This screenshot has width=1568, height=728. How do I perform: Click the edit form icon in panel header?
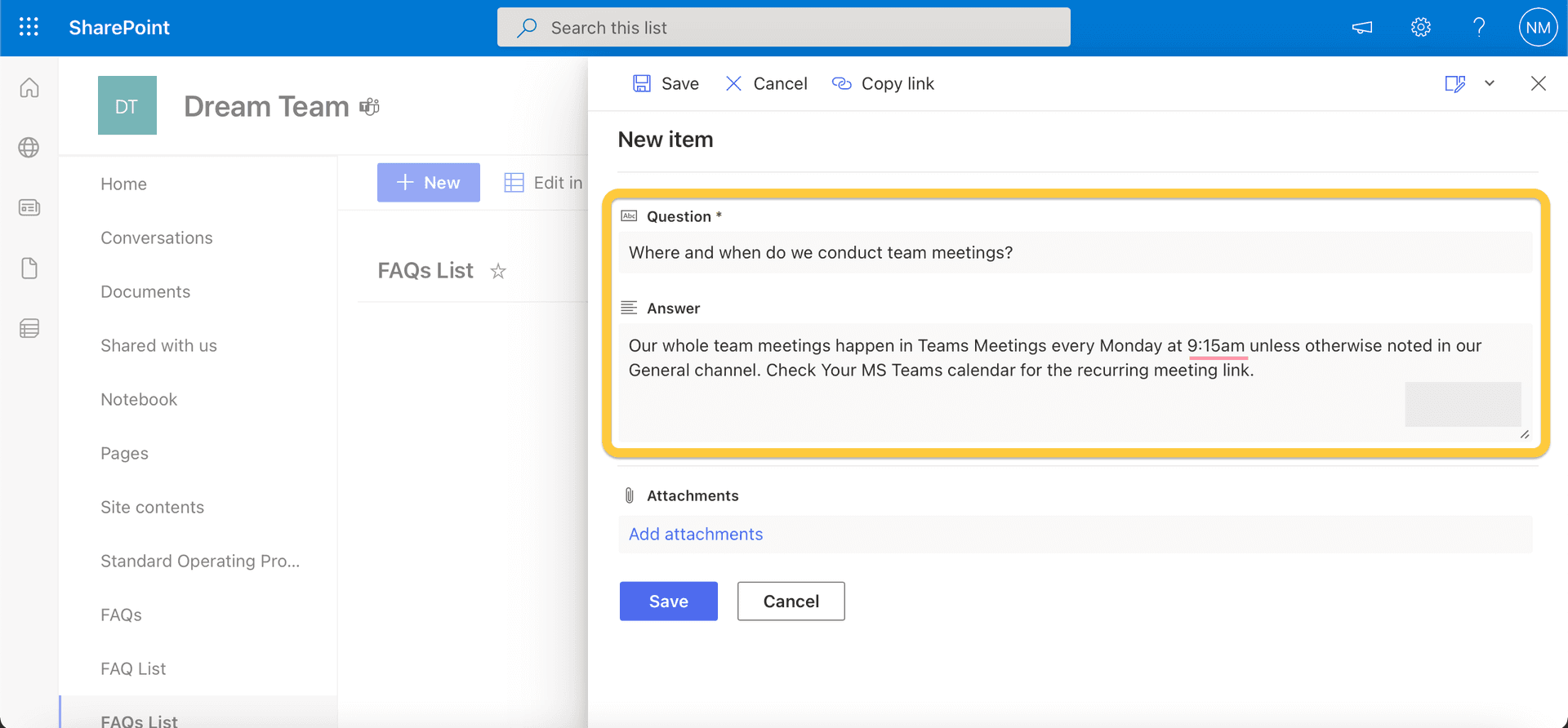coord(1454,83)
